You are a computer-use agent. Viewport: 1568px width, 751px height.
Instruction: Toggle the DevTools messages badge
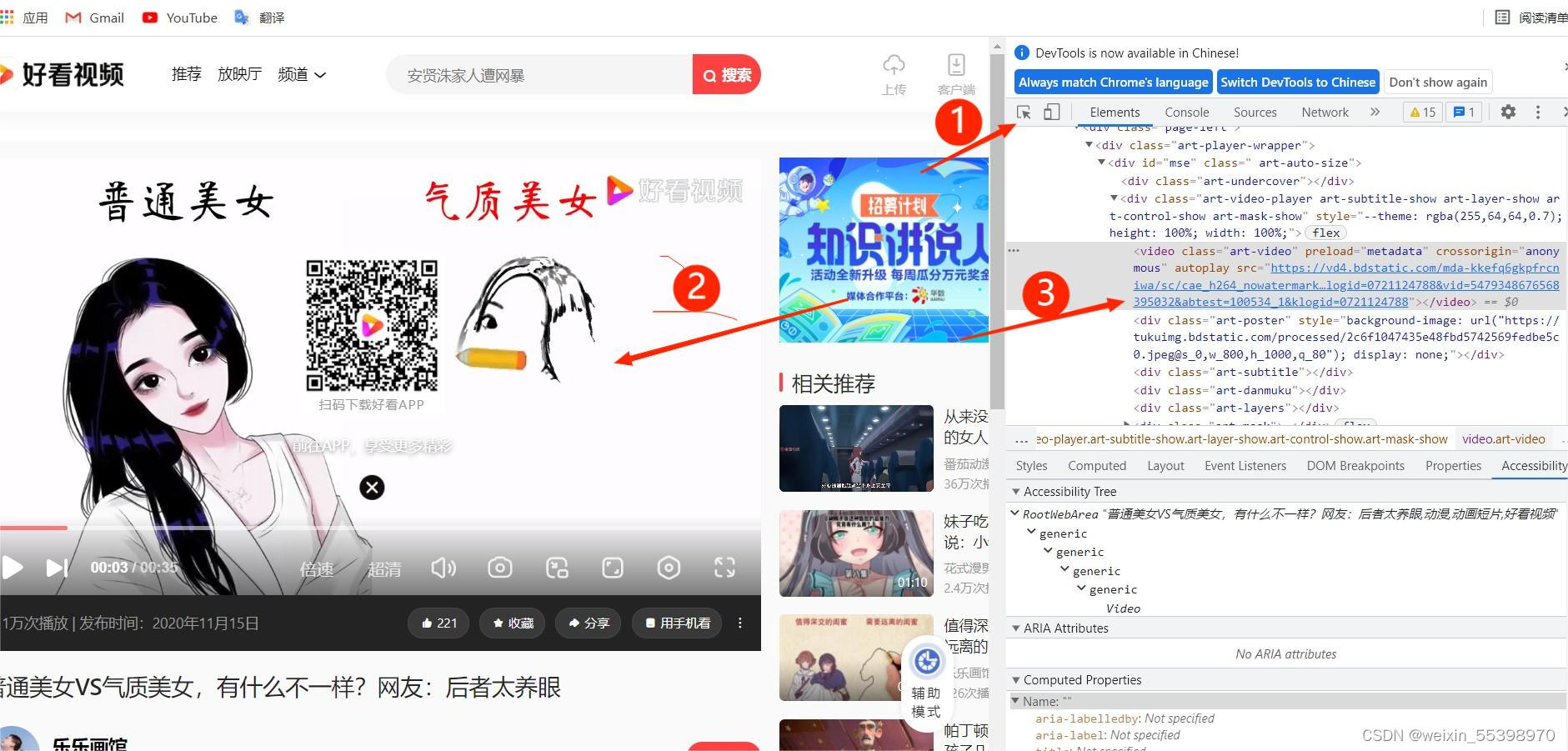pyautogui.click(x=1465, y=112)
